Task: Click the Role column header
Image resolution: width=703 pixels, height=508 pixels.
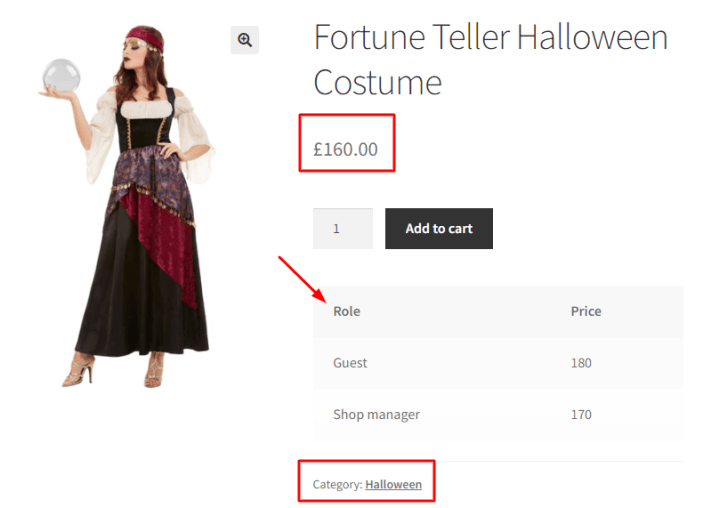Action: (x=346, y=311)
